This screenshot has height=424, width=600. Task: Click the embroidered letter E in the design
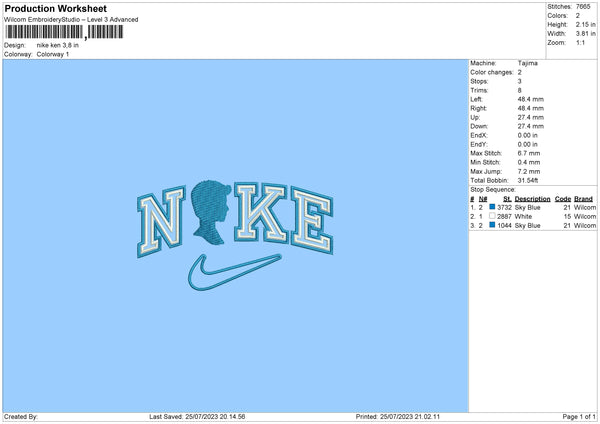pos(312,220)
